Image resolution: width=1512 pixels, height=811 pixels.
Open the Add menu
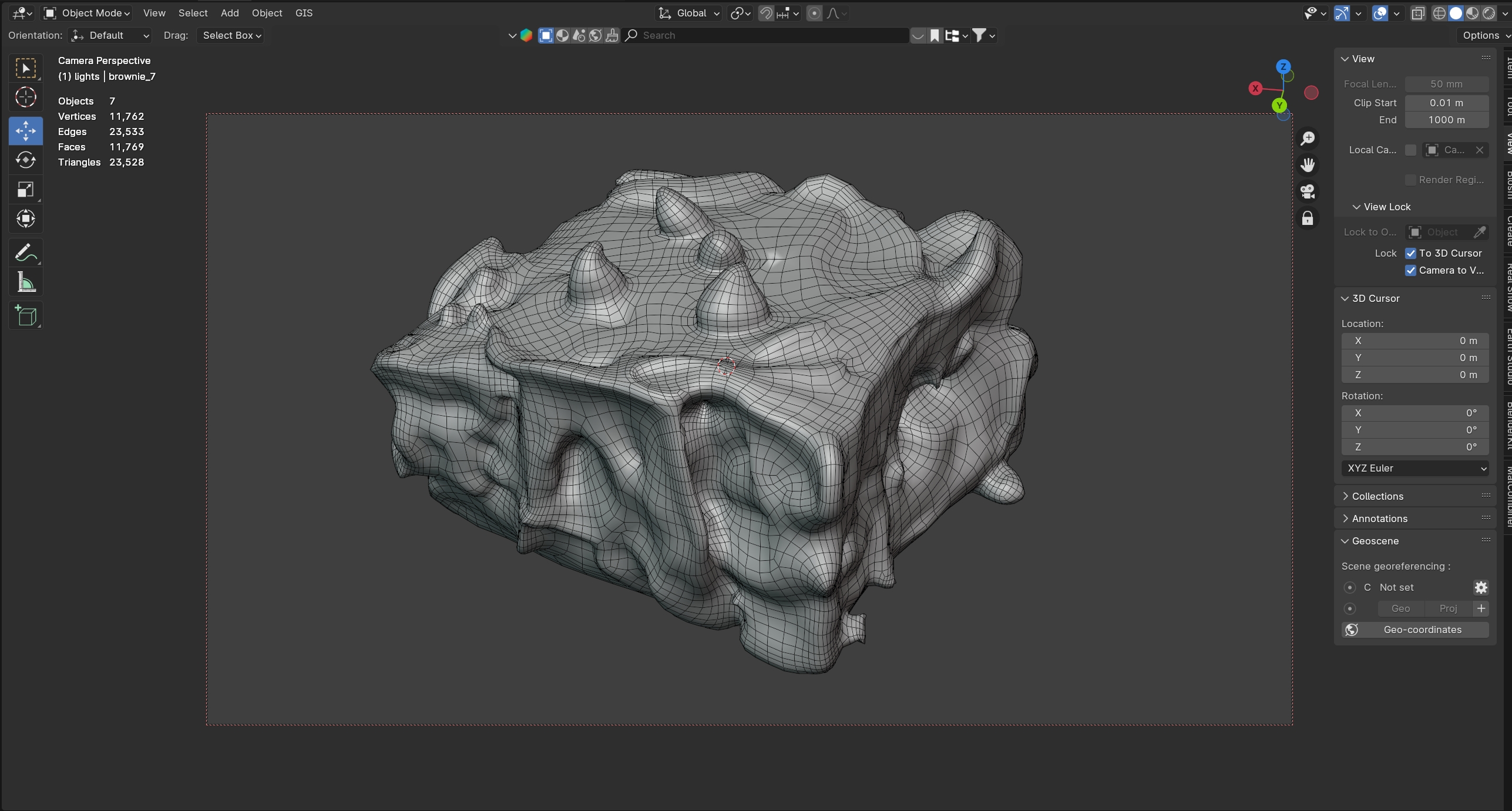(x=230, y=13)
